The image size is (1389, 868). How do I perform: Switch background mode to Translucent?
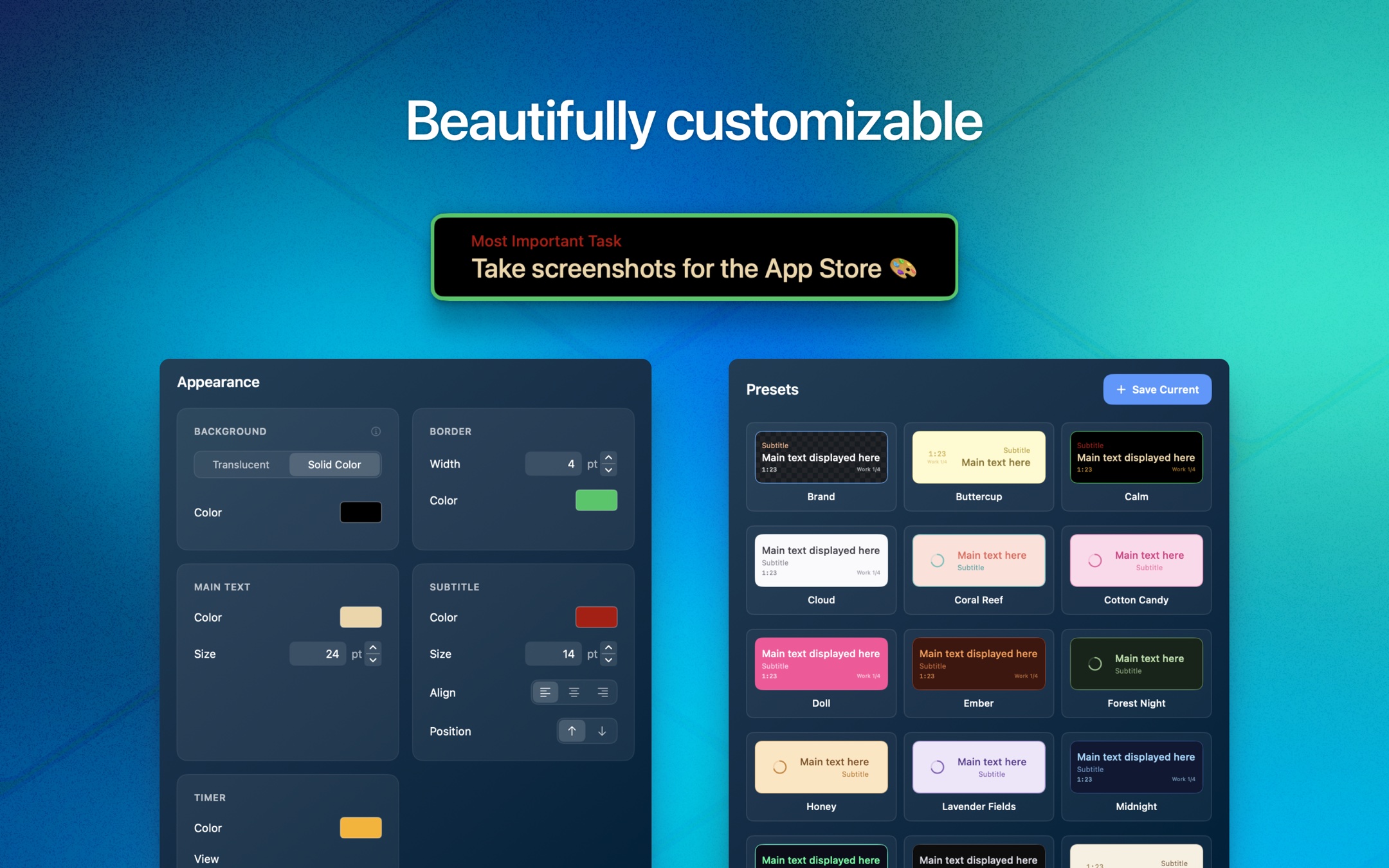click(x=241, y=464)
